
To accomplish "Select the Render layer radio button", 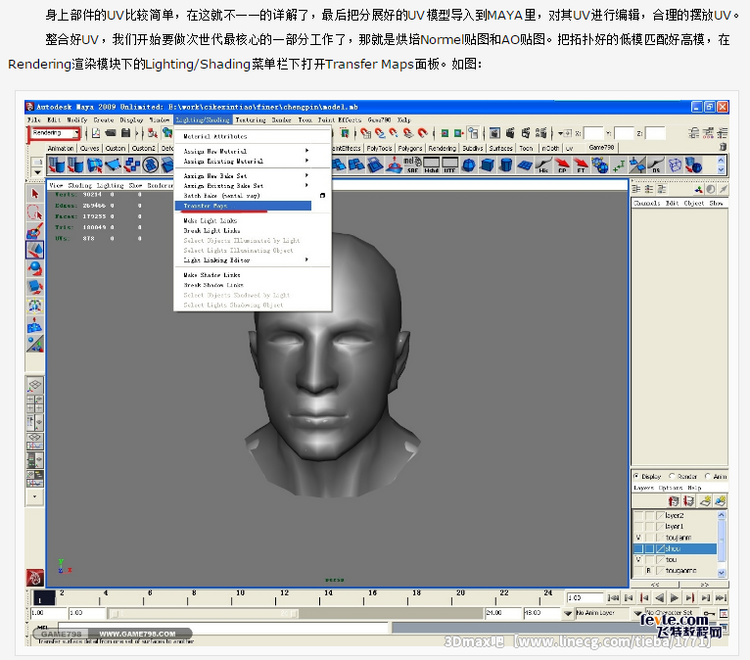I will pos(672,476).
